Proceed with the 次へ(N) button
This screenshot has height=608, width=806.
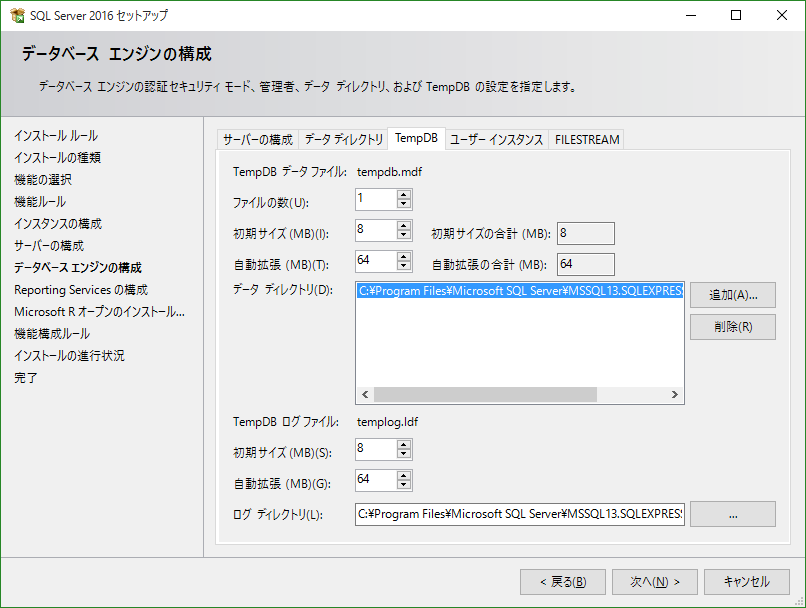click(647, 582)
